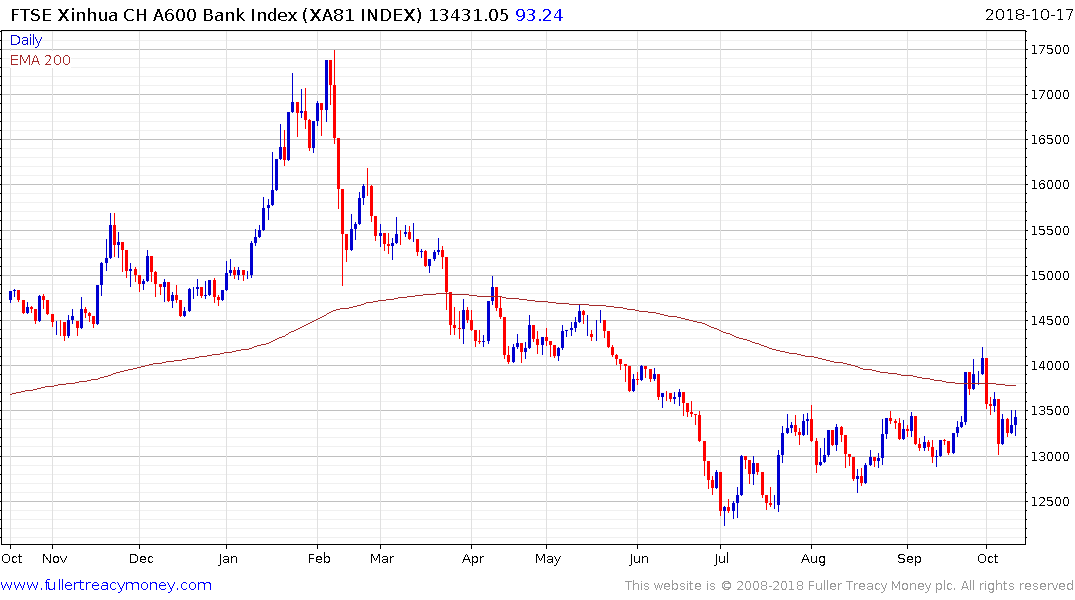Viewport: 1075px width, 600px height.
Task: Click the leftmost Oct label on the time axis
Action: coord(12,558)
